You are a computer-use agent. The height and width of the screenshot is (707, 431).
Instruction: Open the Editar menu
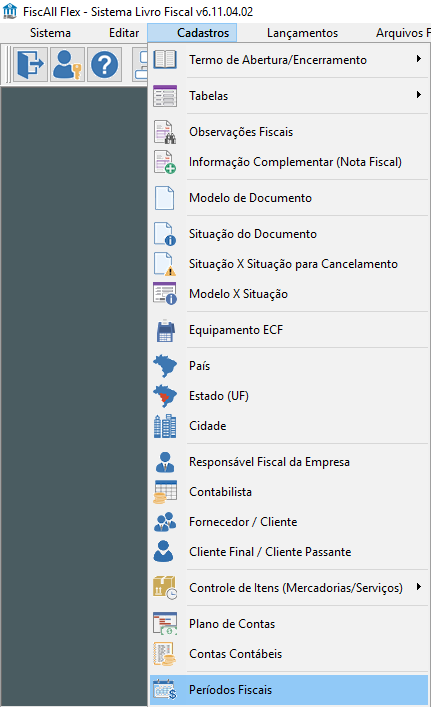click(x=124, y=33)
